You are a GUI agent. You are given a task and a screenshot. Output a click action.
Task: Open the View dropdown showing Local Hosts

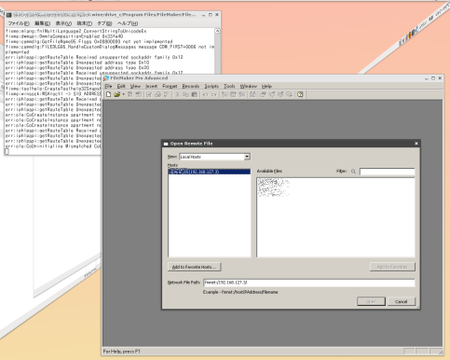point(215,157)
